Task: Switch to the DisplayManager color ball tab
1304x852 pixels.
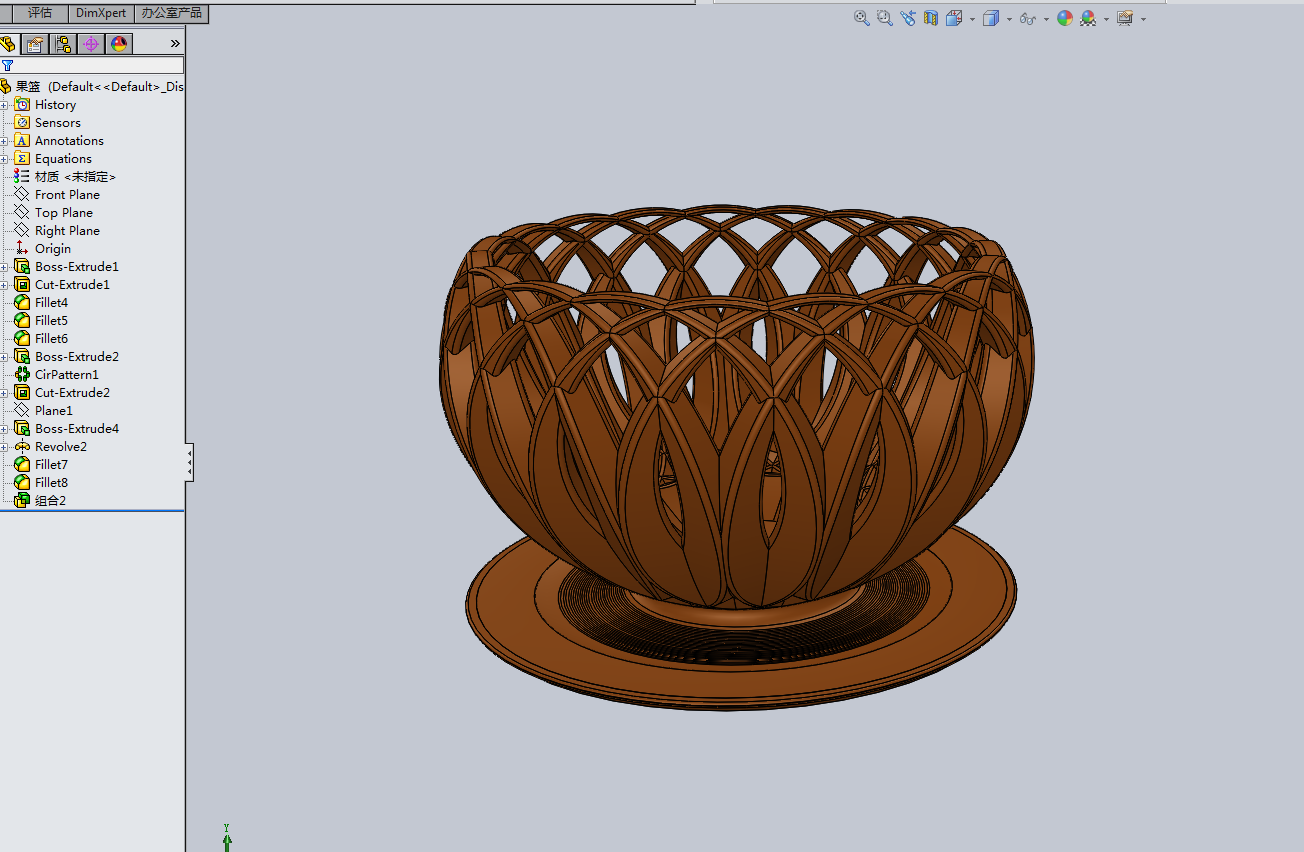Action: click(119, 43)
